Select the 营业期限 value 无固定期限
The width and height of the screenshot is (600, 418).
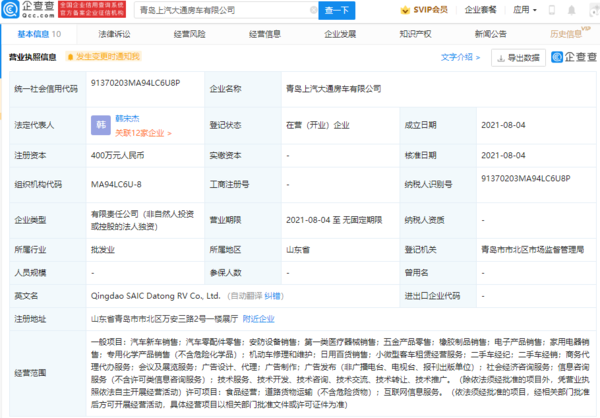tap(334, 220)
